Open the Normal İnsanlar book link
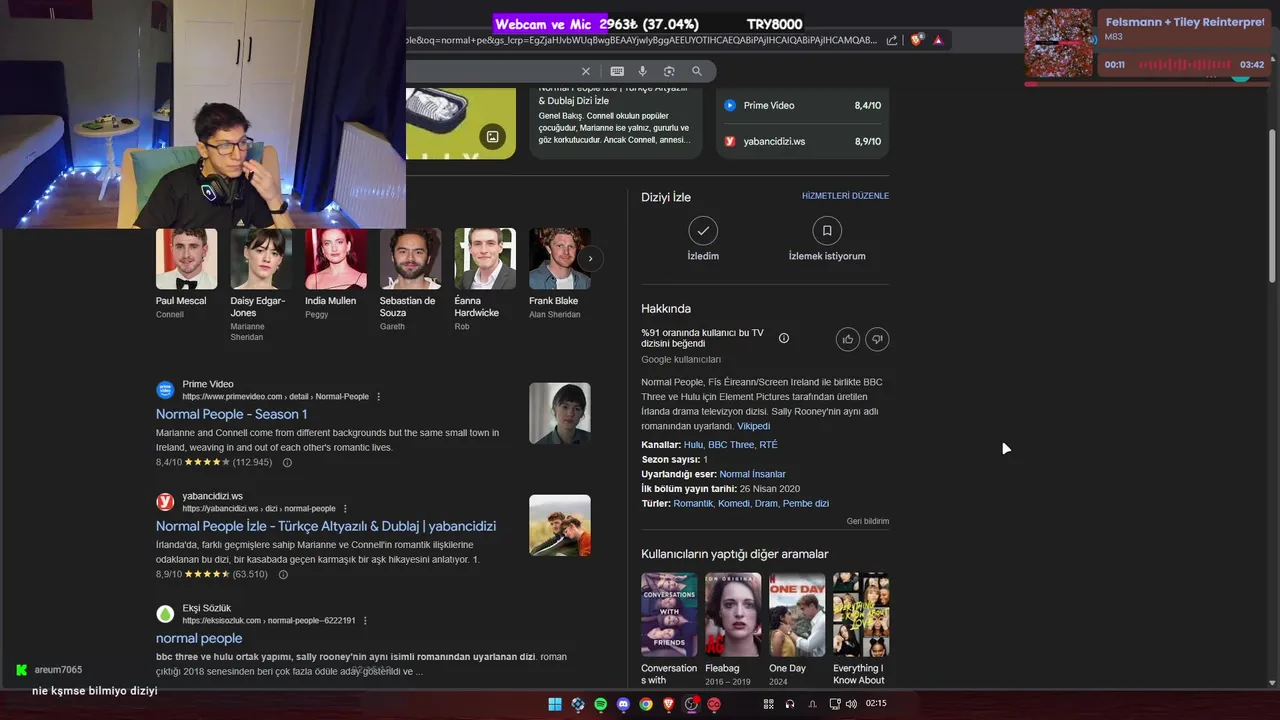Image resolution: width=1280 pixels, height=720 pixels. point(752,474)
